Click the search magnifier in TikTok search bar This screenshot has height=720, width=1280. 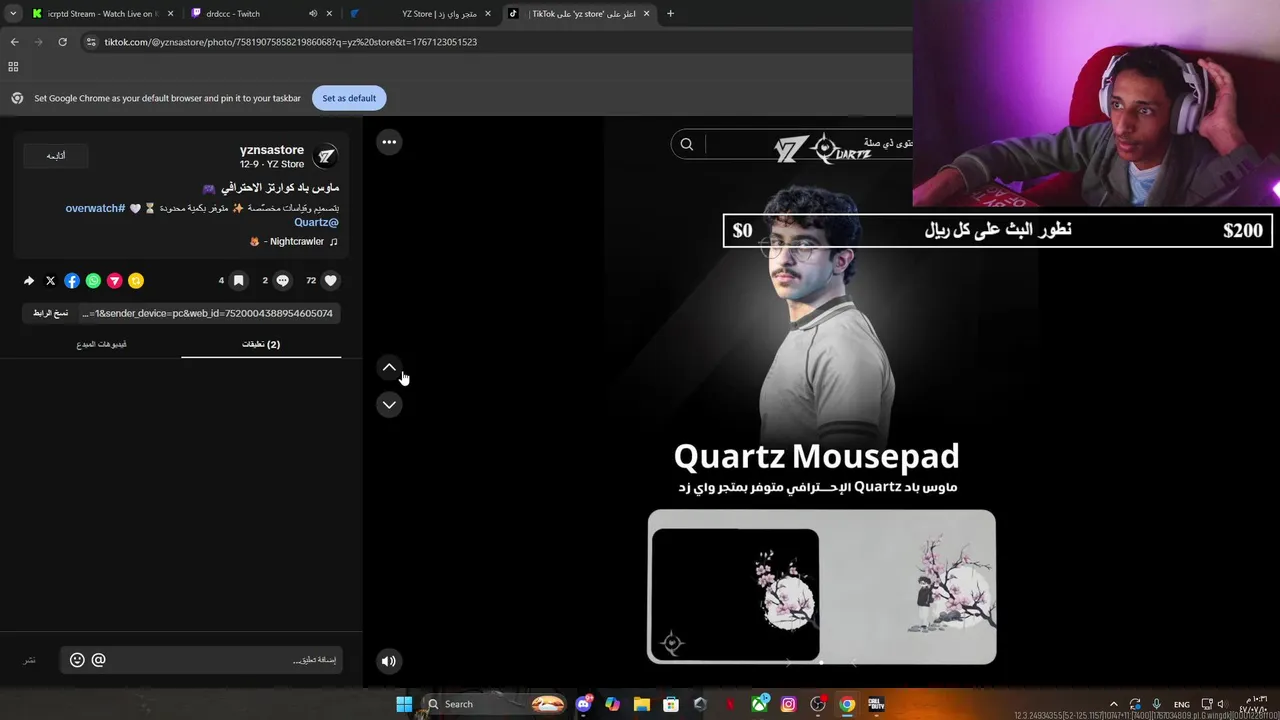687,144
